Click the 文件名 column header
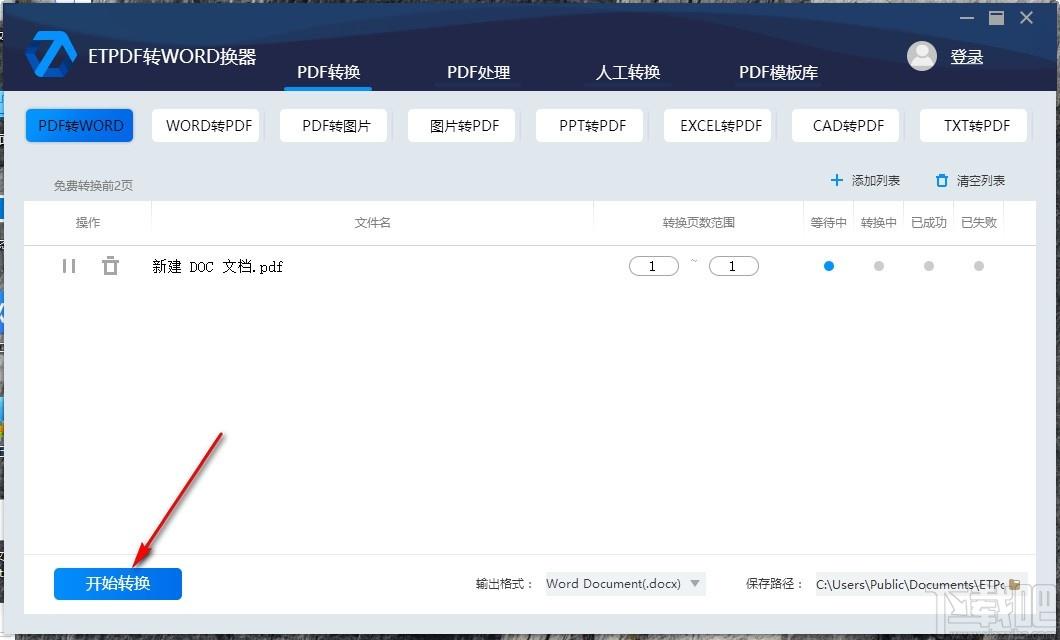Image resolution: width=1060 pixels, height=640 pixels. pos(372,222)
